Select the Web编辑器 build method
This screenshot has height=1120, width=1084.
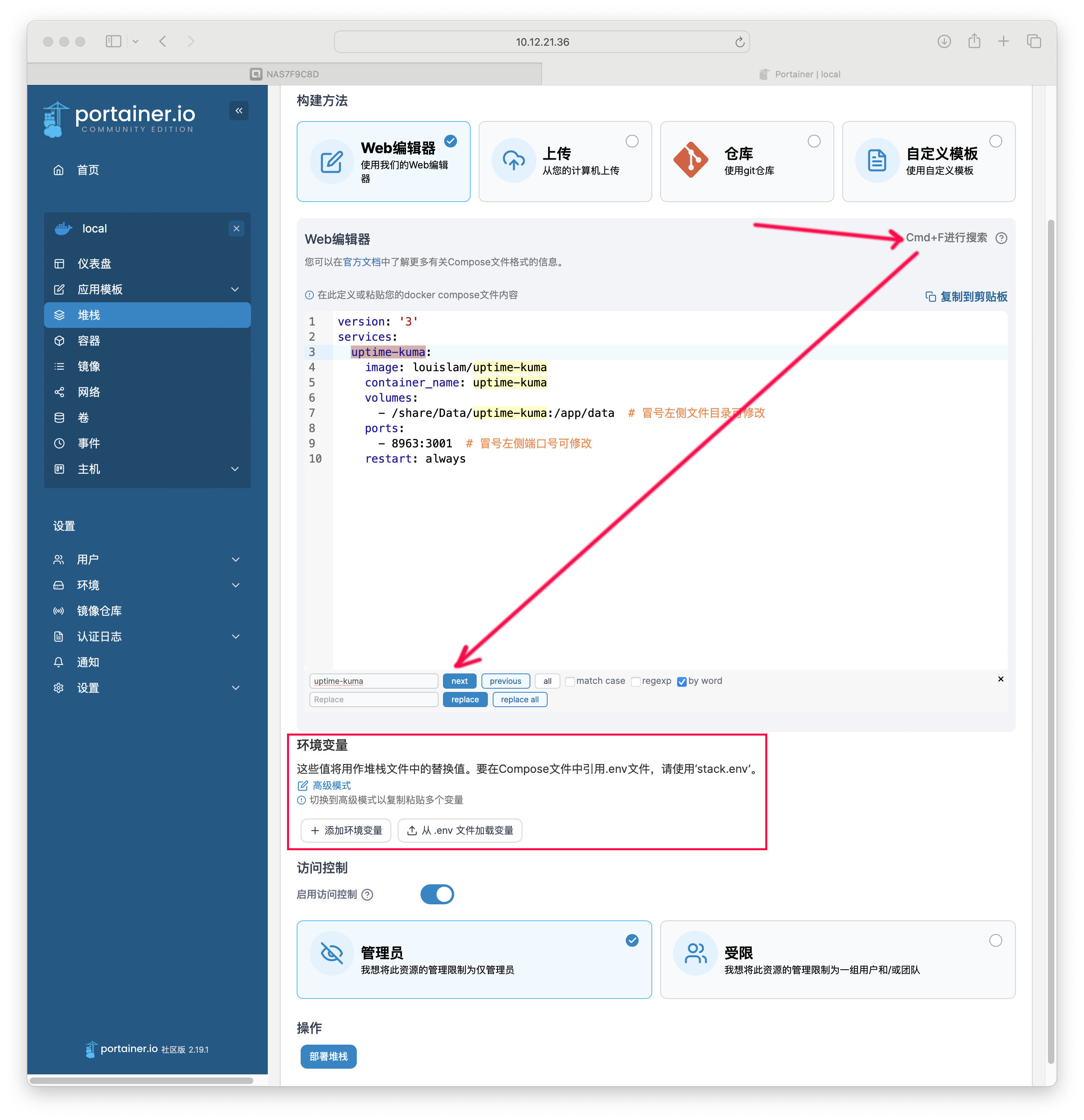point(383,161)
